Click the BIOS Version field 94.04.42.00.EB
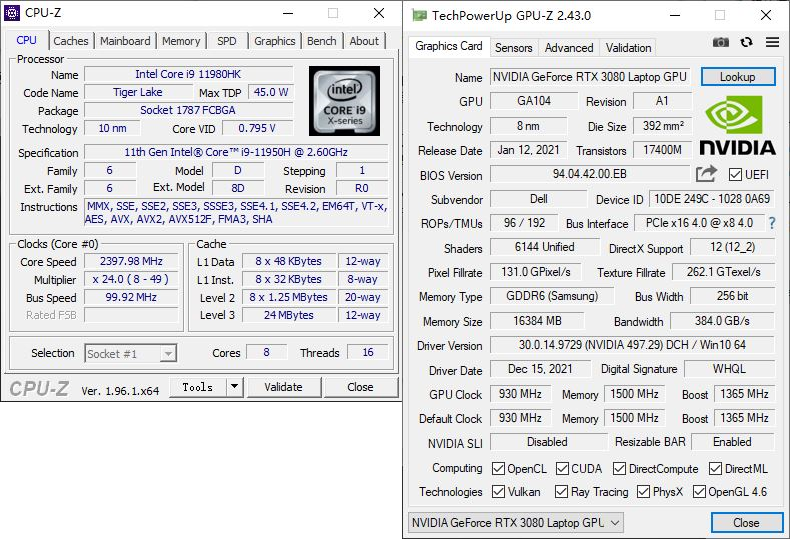Viewport: 790px width, 539px height. click(589, 174)
